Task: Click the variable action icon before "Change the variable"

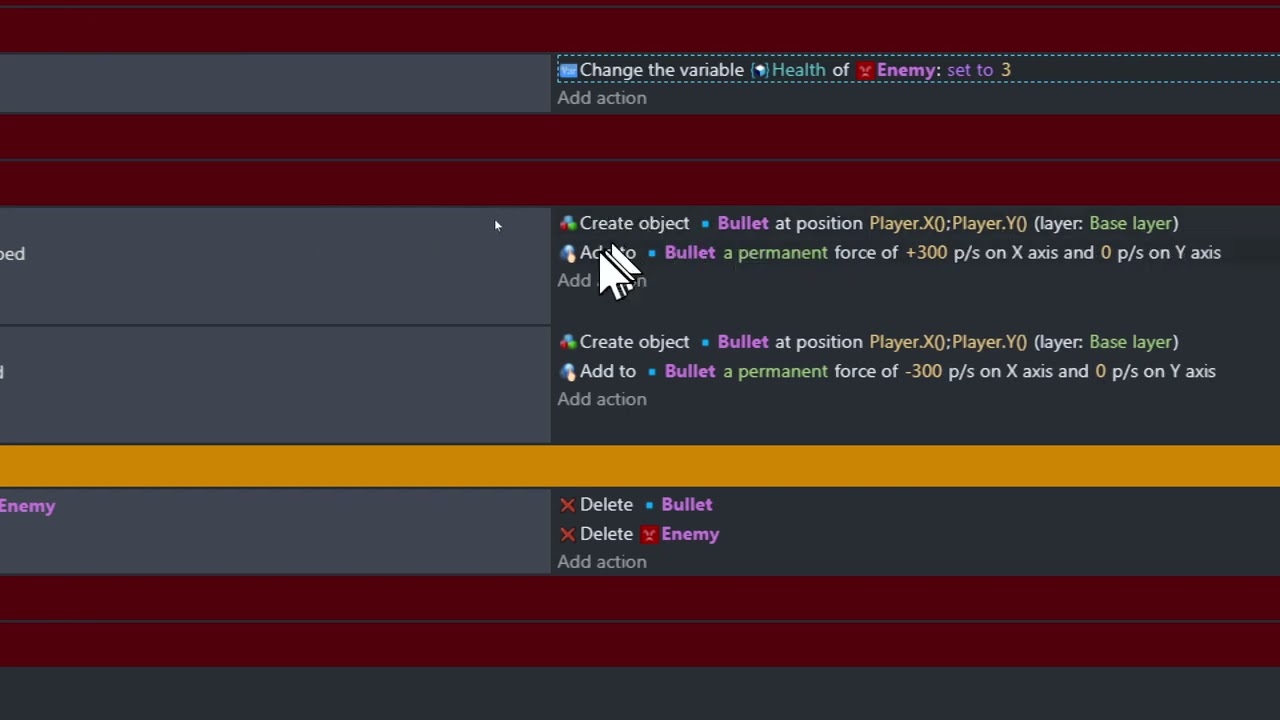Action: pyautogui.click(x=568, y=70)
